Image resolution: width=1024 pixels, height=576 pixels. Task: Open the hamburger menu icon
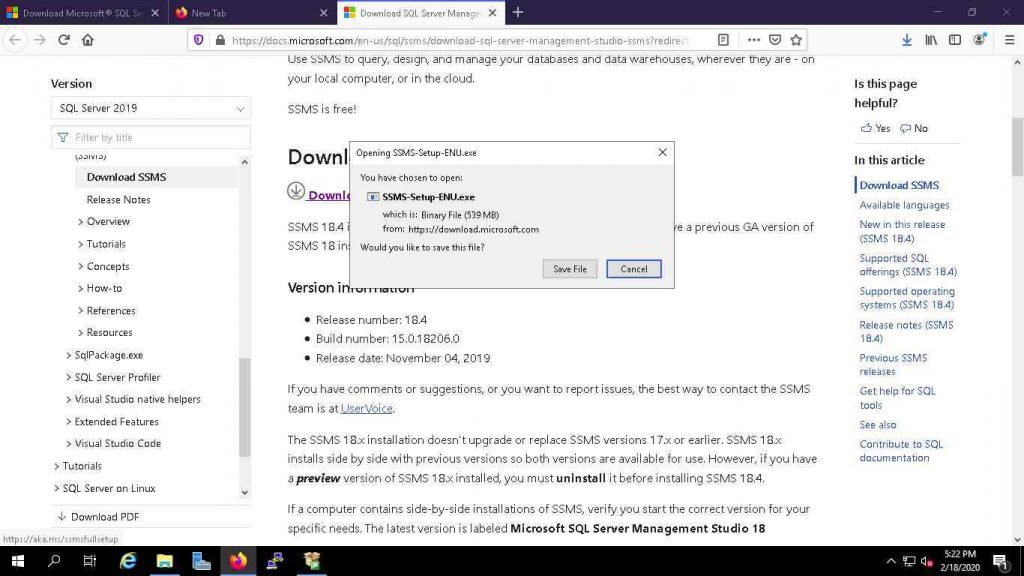point(1007,39)
